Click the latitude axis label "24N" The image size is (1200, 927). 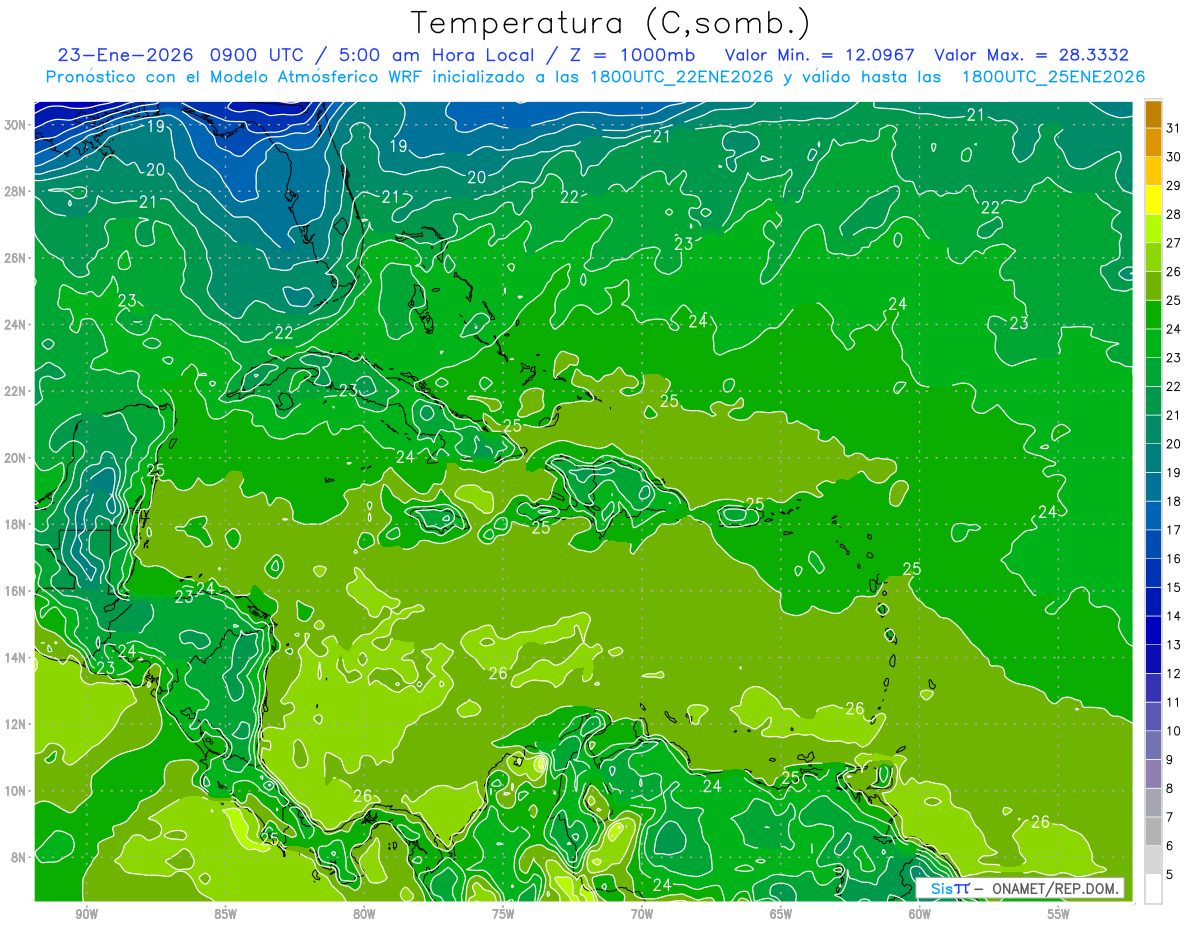(x=16, y=325)
